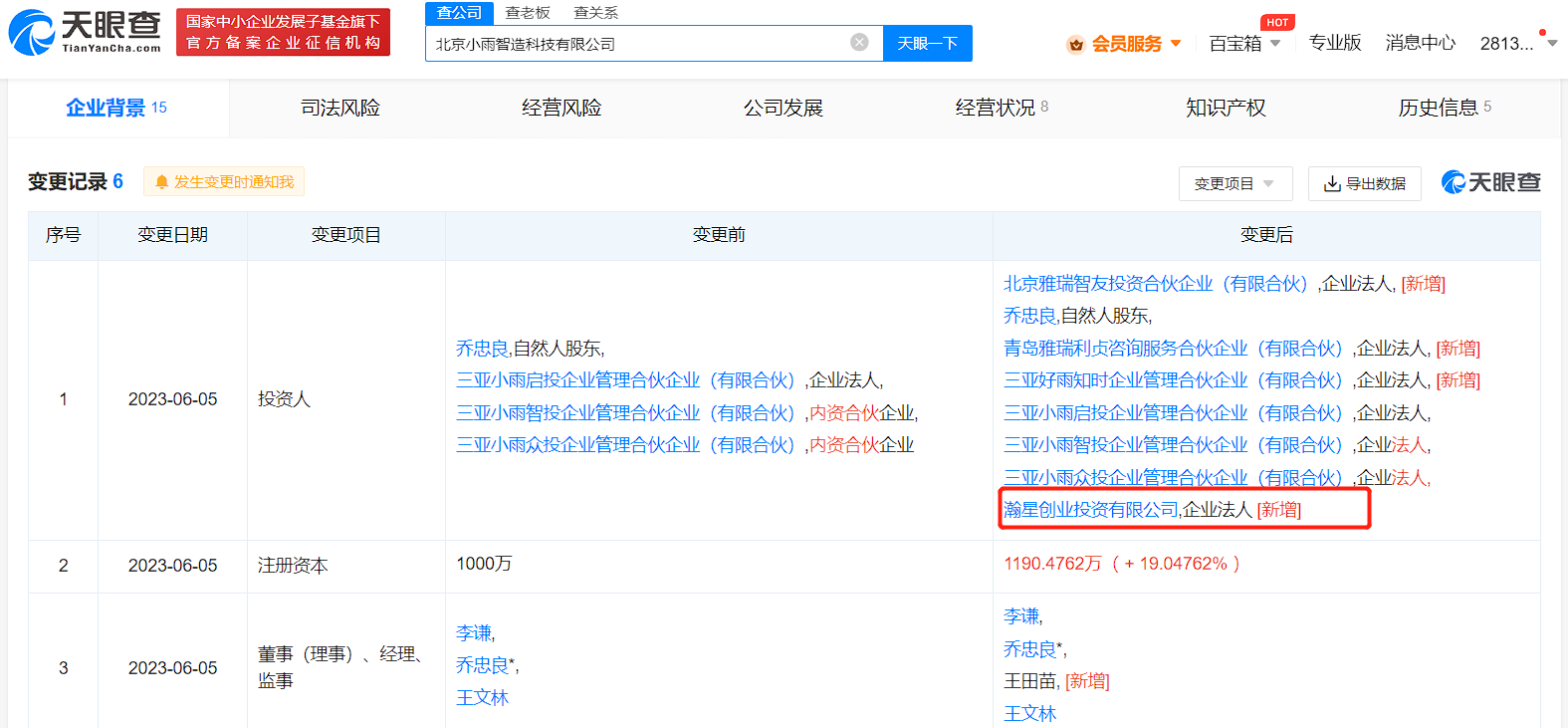Viewport: 1568px width, 728px height.
Task: Click the 导出数据 button
Action: pos(1364,183)
